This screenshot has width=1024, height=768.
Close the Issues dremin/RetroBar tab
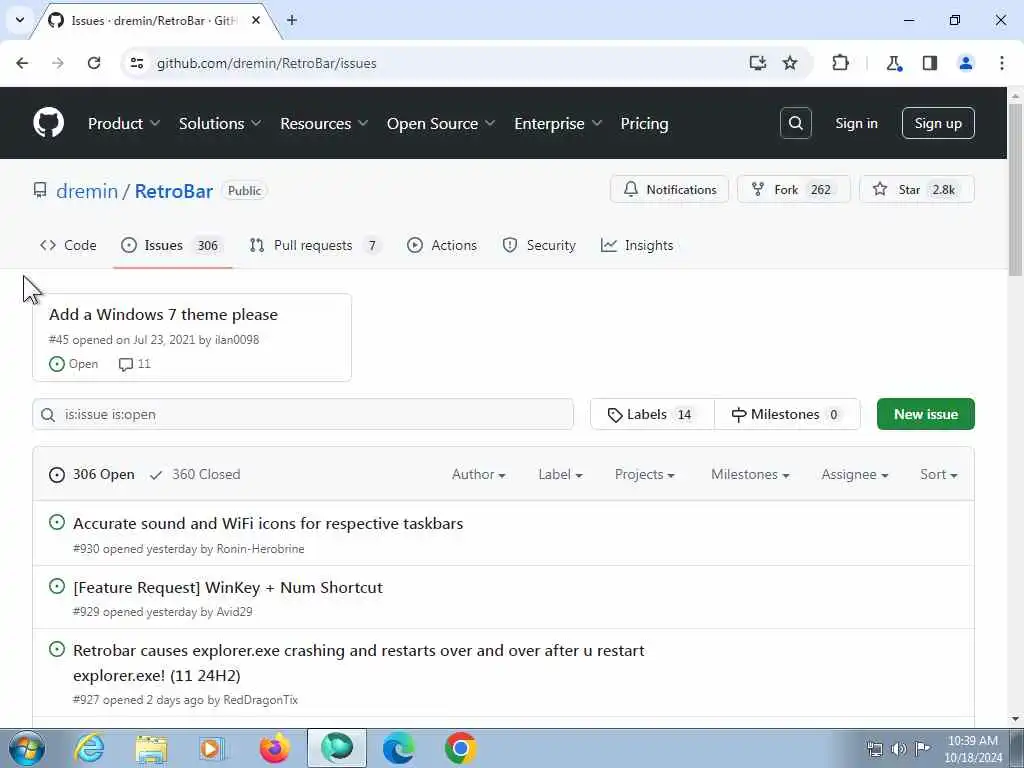pos(256,20)
